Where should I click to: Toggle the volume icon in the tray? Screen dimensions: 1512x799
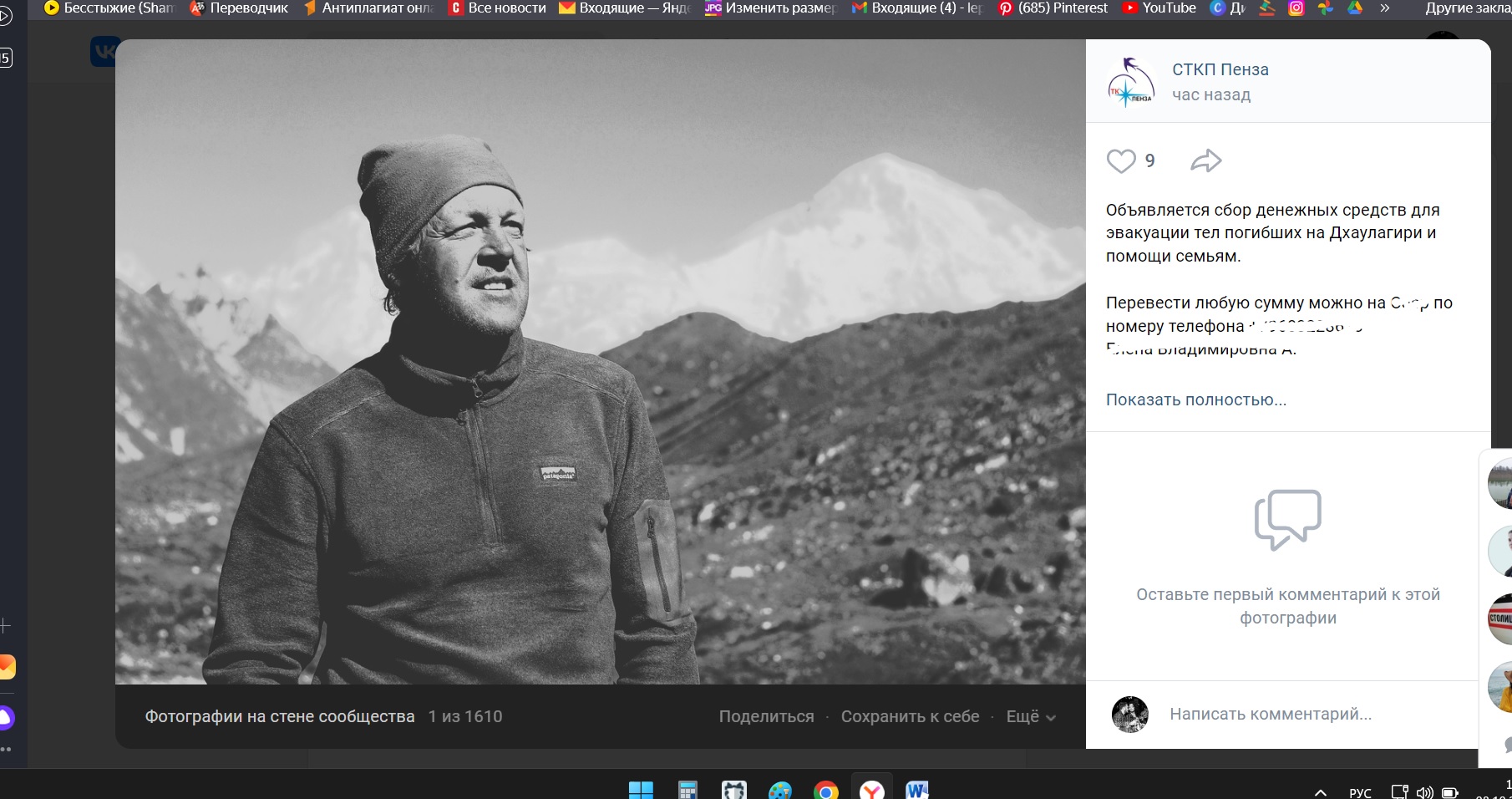click(x=1424, y=792)
